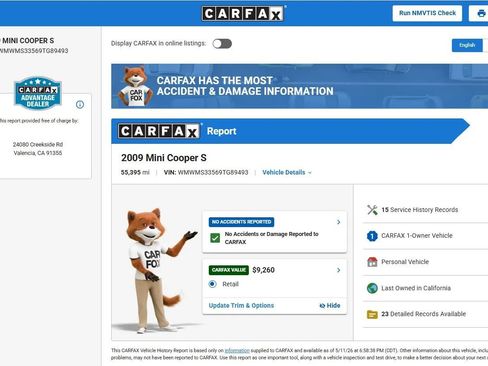Toggle Display CARFAX in online listings switch
The width and height of the screenshot is (488, 366).
[x=222, y=44]
